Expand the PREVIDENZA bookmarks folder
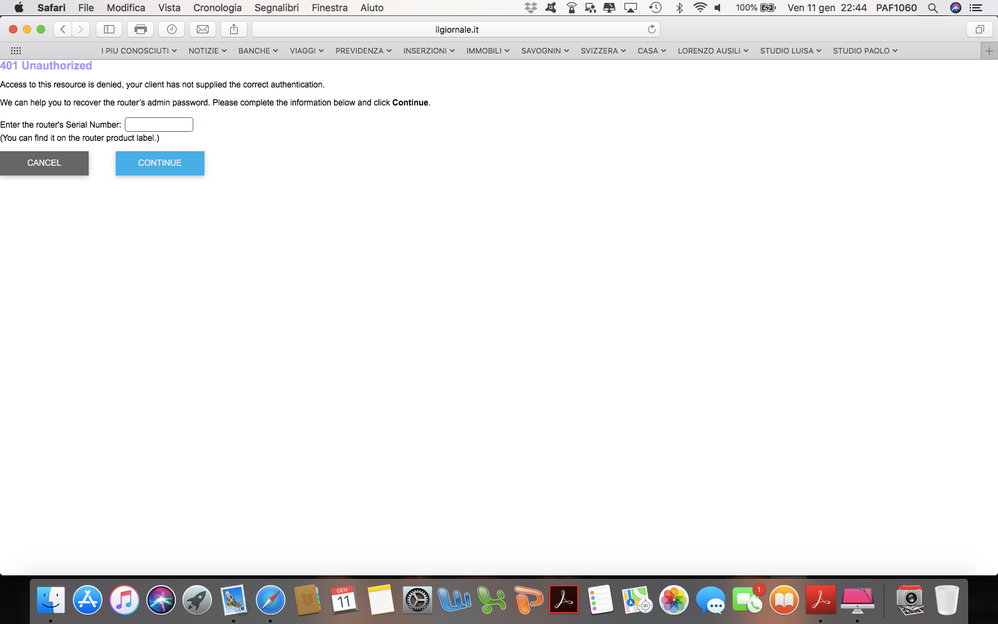This screenshot has width=998, height=624. point(363,51)
